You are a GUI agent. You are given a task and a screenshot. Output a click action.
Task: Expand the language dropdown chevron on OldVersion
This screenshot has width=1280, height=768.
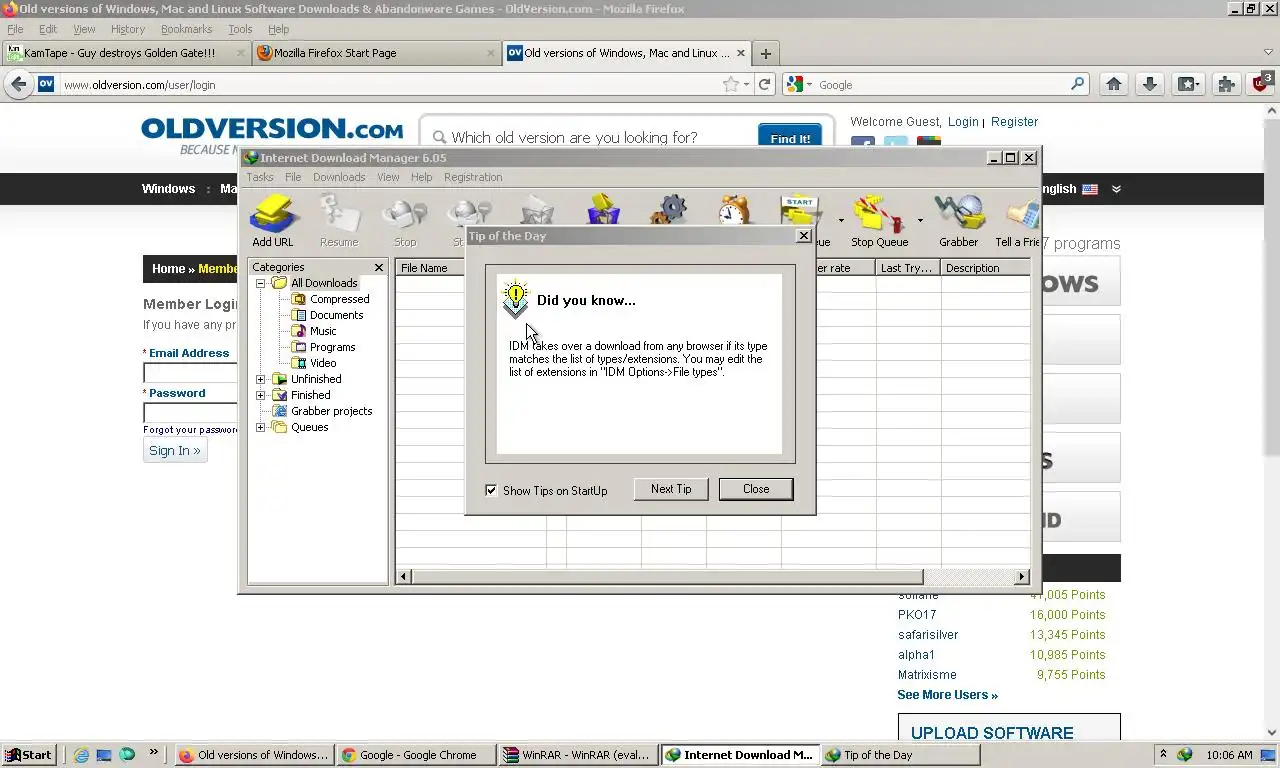click(x=1116, y=189)
